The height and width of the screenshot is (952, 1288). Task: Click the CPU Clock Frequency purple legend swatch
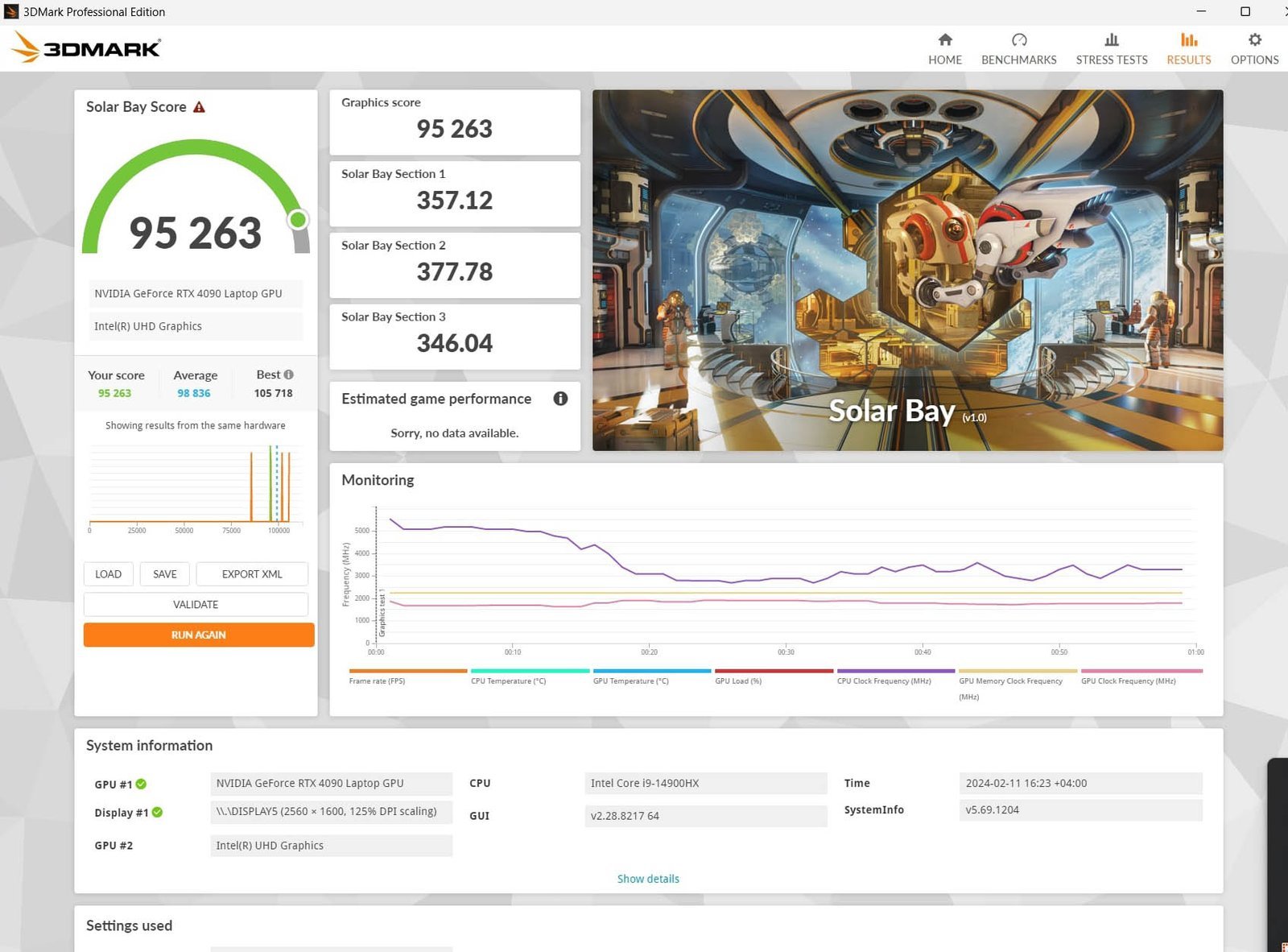coord(895,671)
